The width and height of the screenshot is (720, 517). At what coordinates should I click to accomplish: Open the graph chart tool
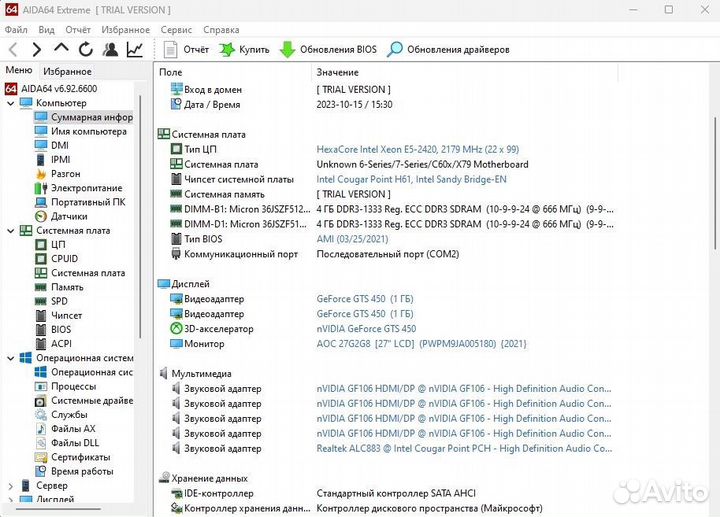click(x=135, y=49)
